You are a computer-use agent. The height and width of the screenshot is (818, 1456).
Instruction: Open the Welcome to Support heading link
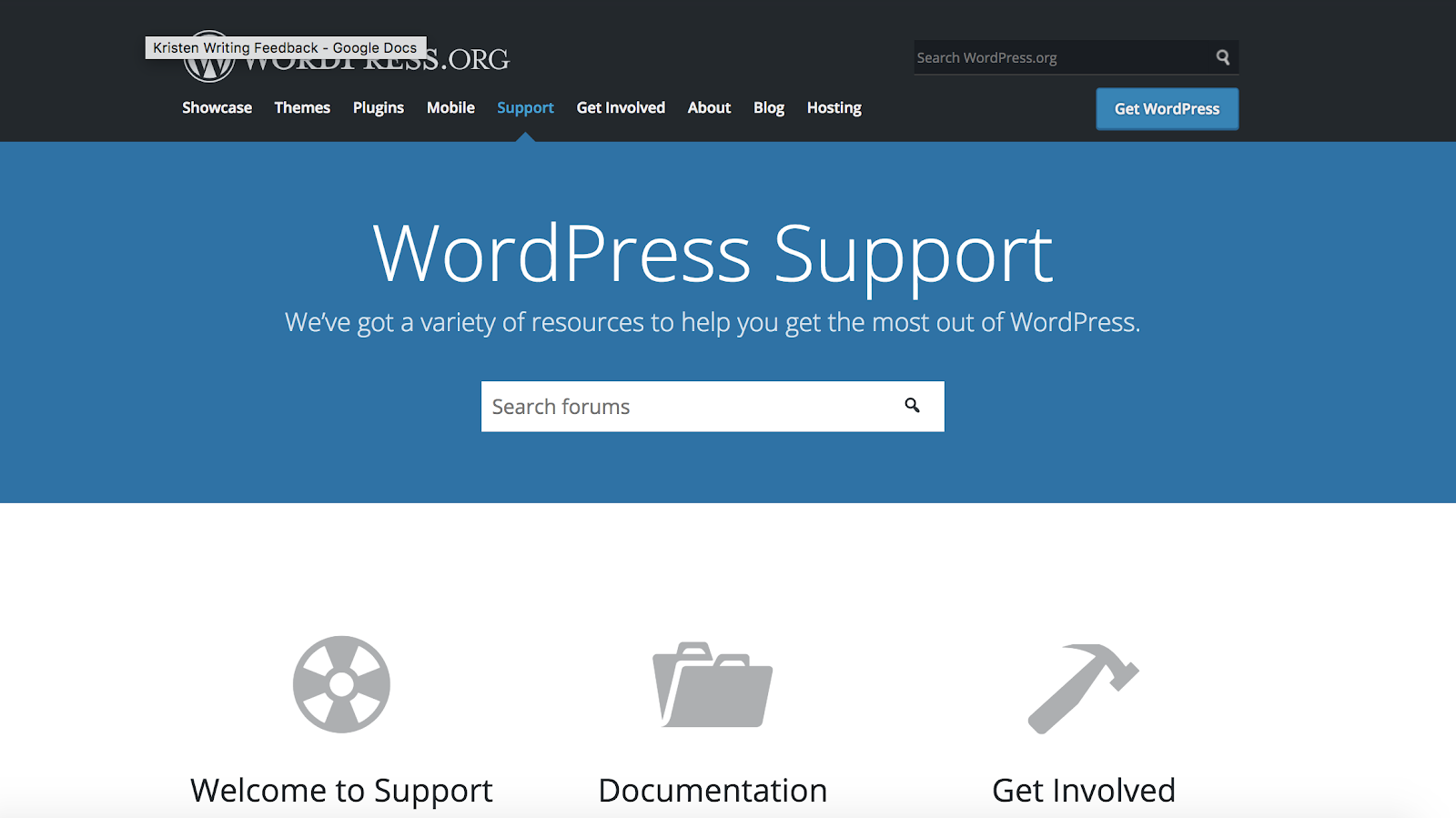click(341, 791)
